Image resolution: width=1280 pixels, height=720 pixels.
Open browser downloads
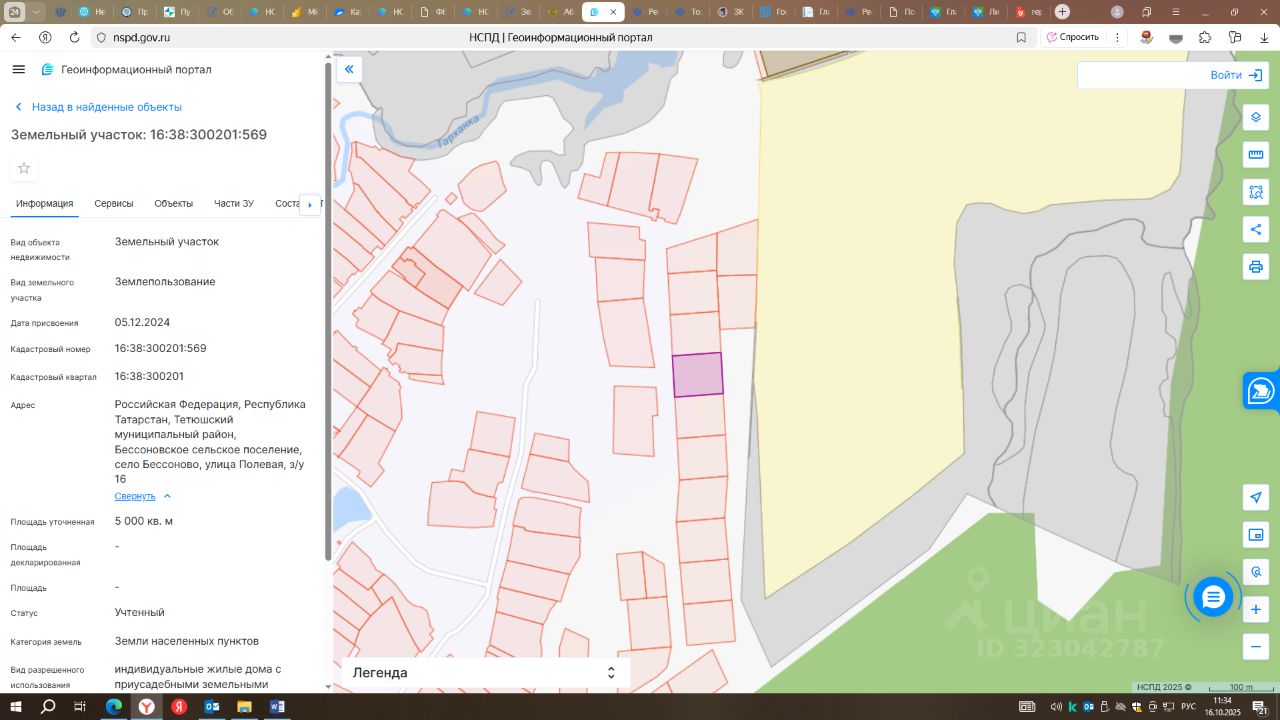1264,37
